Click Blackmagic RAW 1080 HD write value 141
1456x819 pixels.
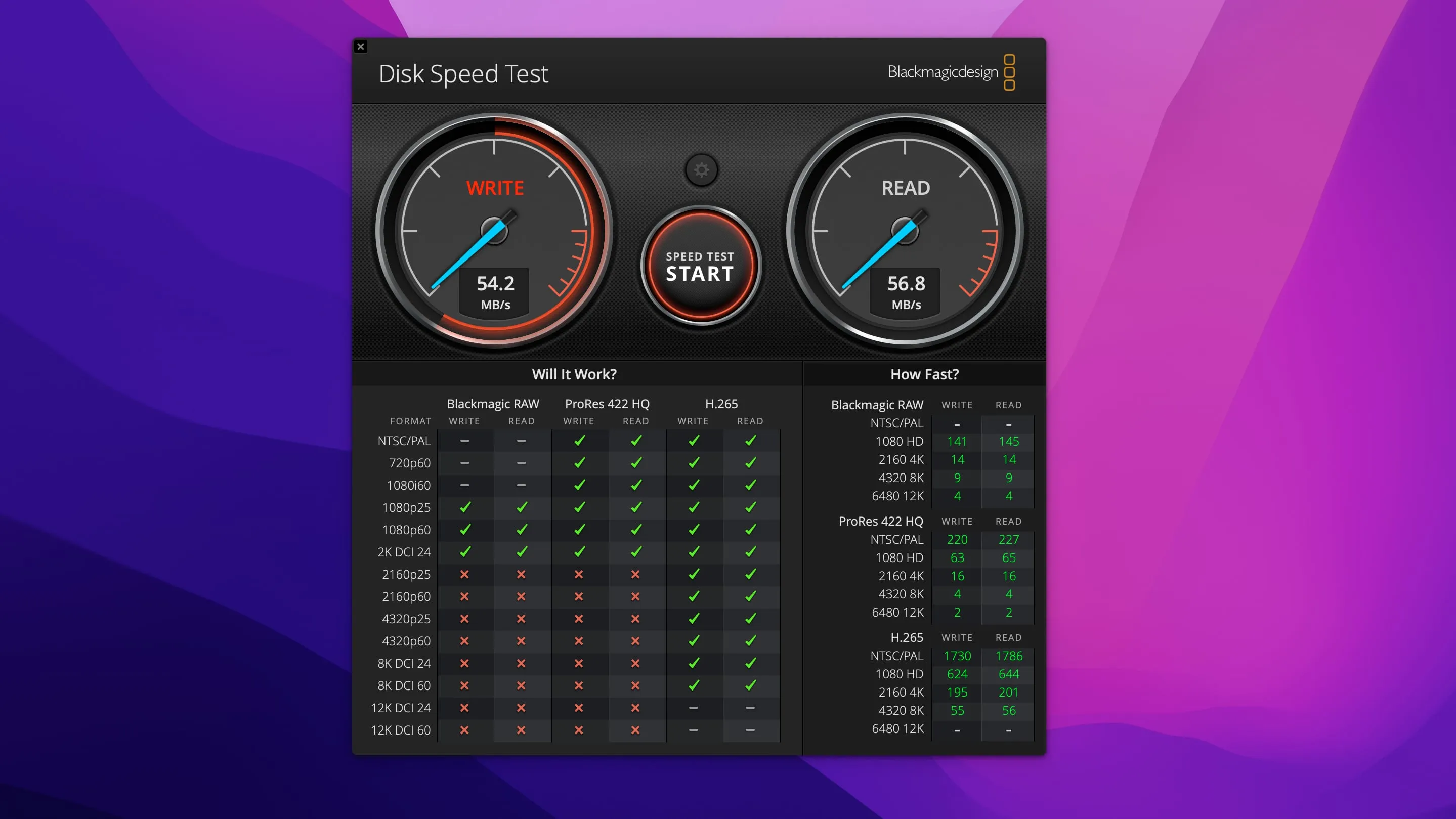point(957,442)
